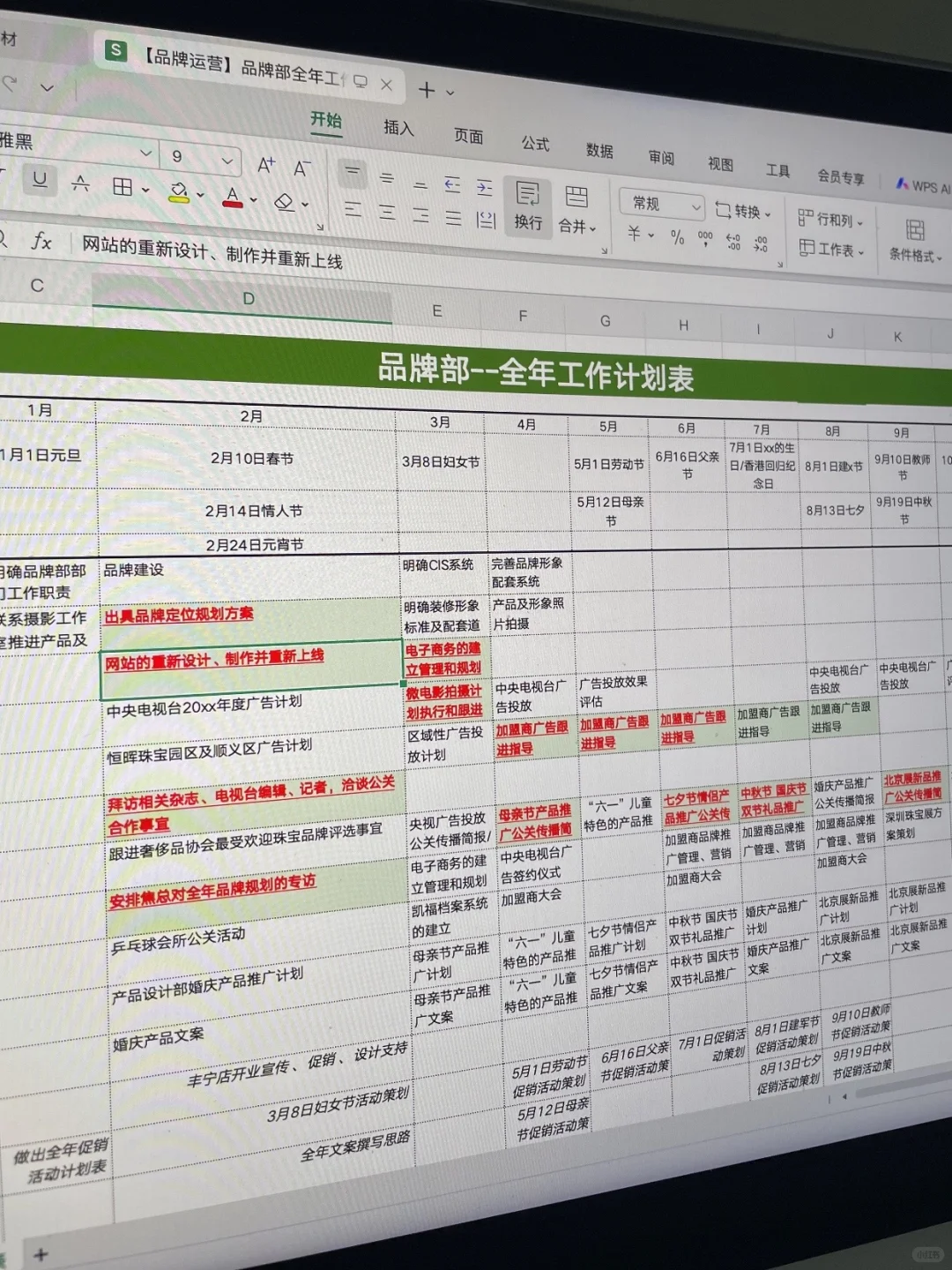Click the increase decimal places icon
The width and height of the screenshot is (952, 1270).
tap(733, 241)
